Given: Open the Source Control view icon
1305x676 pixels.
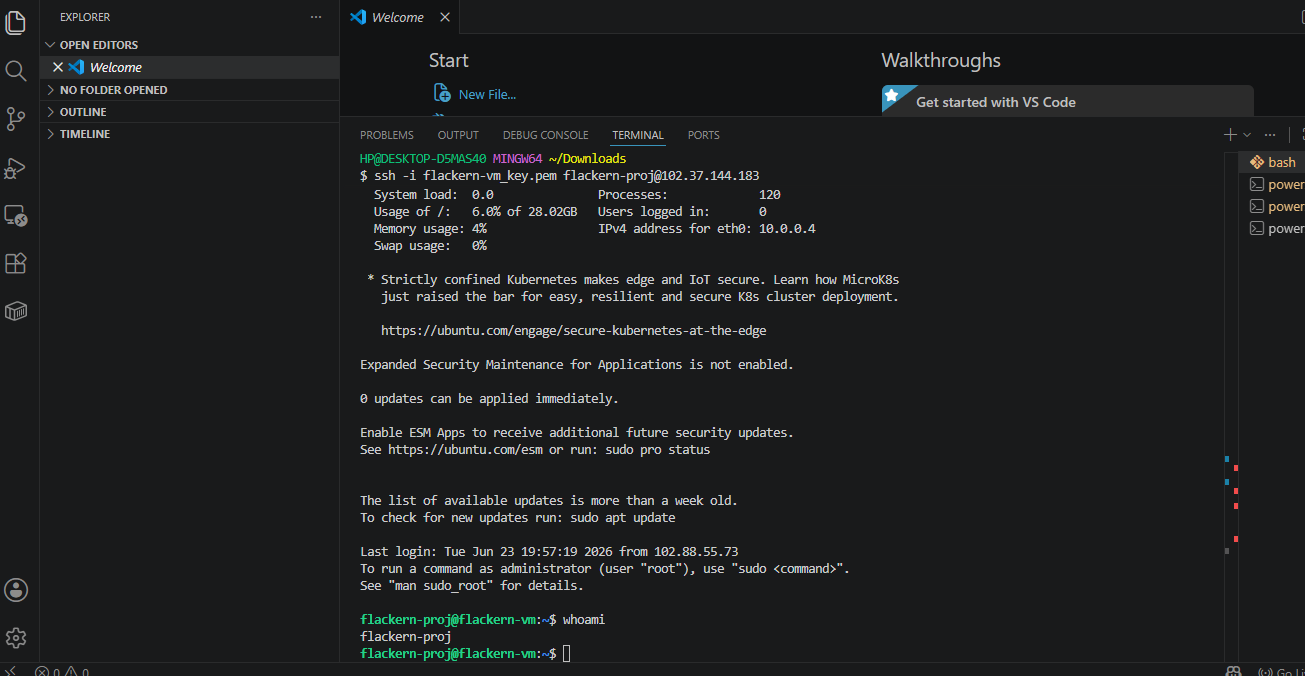Looking at the screenshot, I should coord(15,119).
